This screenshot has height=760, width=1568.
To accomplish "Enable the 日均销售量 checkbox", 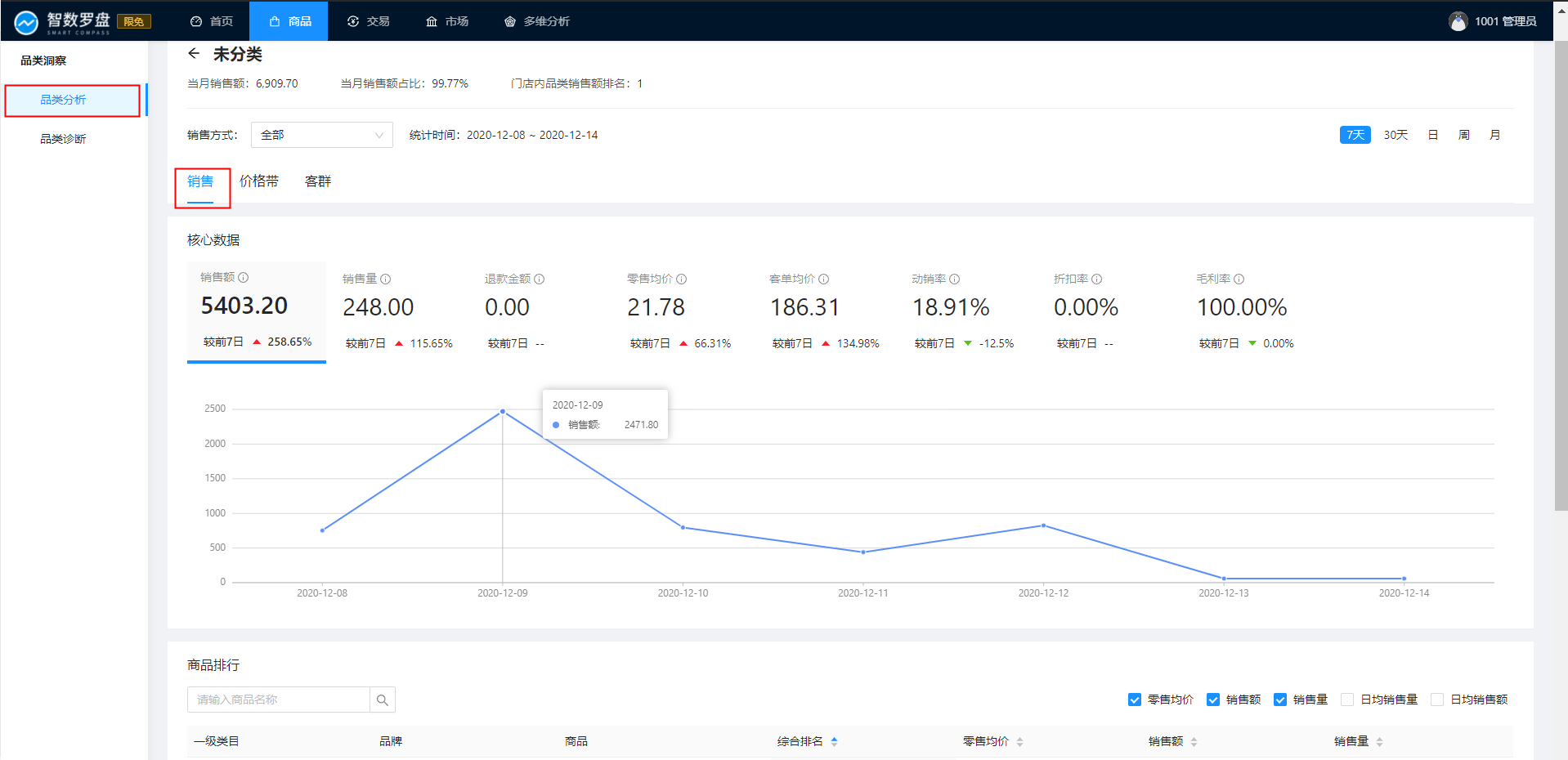I will tap(1347, 700).
